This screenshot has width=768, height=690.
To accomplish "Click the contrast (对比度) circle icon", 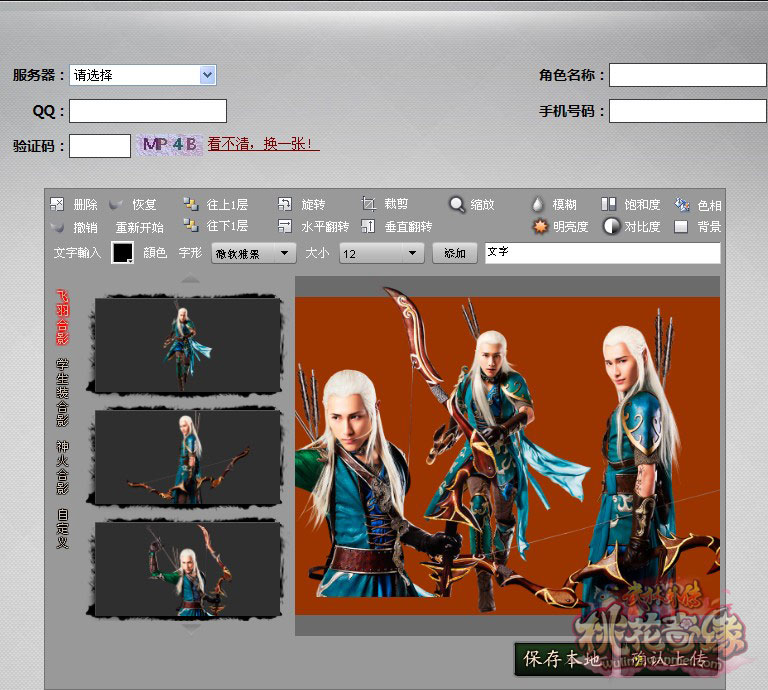I will tap(611, 226).
